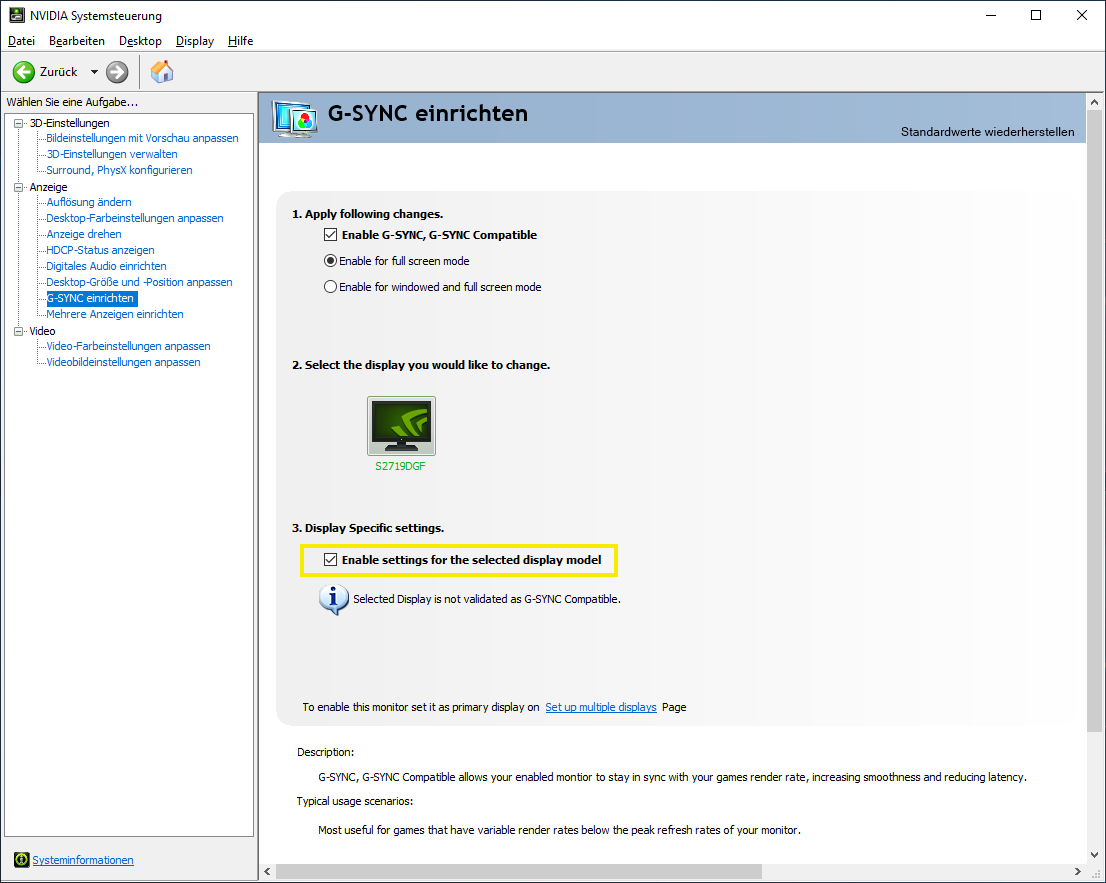The height and width of the screenshot is (883, 1106).
Task: Open the home page house icon
Action: [x=162, y=71]
